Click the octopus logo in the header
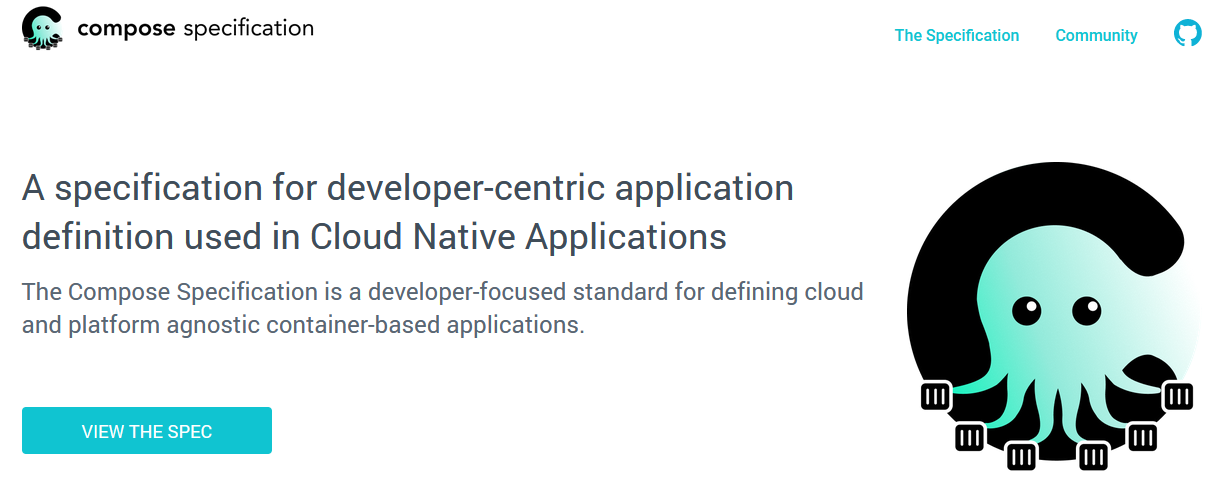Screen dimensions: 1212x487 [x=43, y=28]
